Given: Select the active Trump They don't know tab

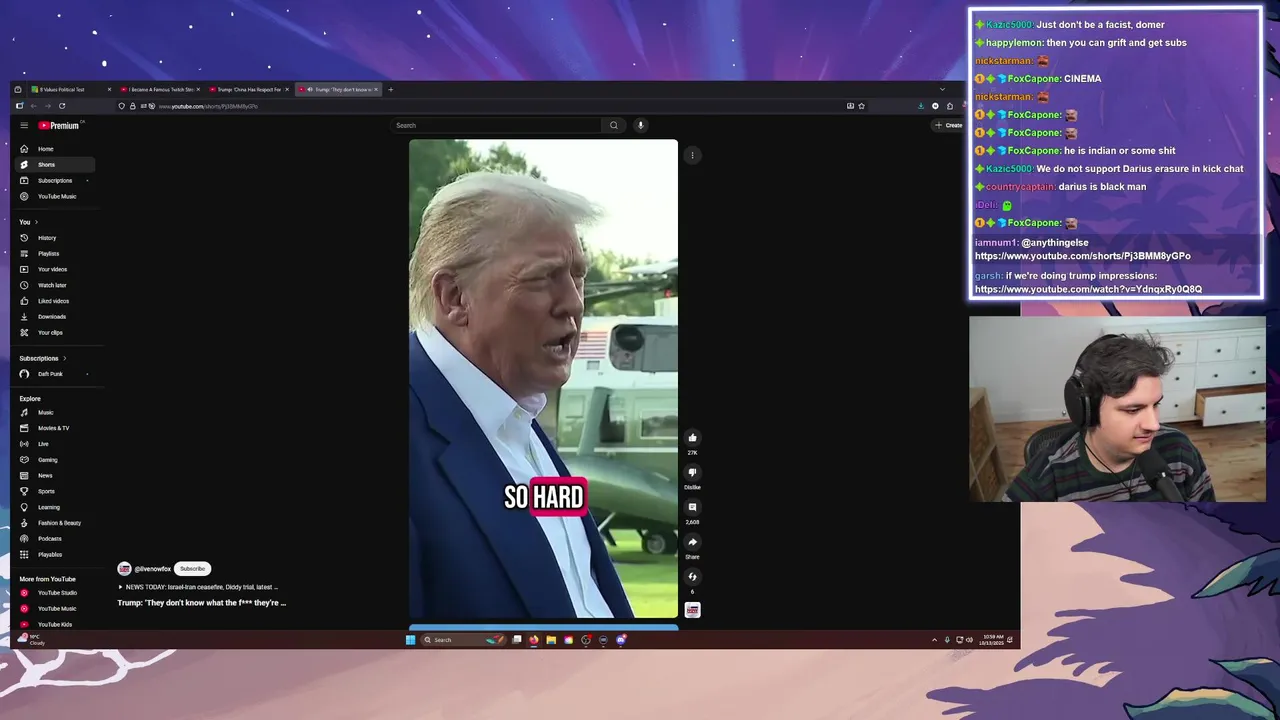Looking at the screenshot, I should coord(338,90).
